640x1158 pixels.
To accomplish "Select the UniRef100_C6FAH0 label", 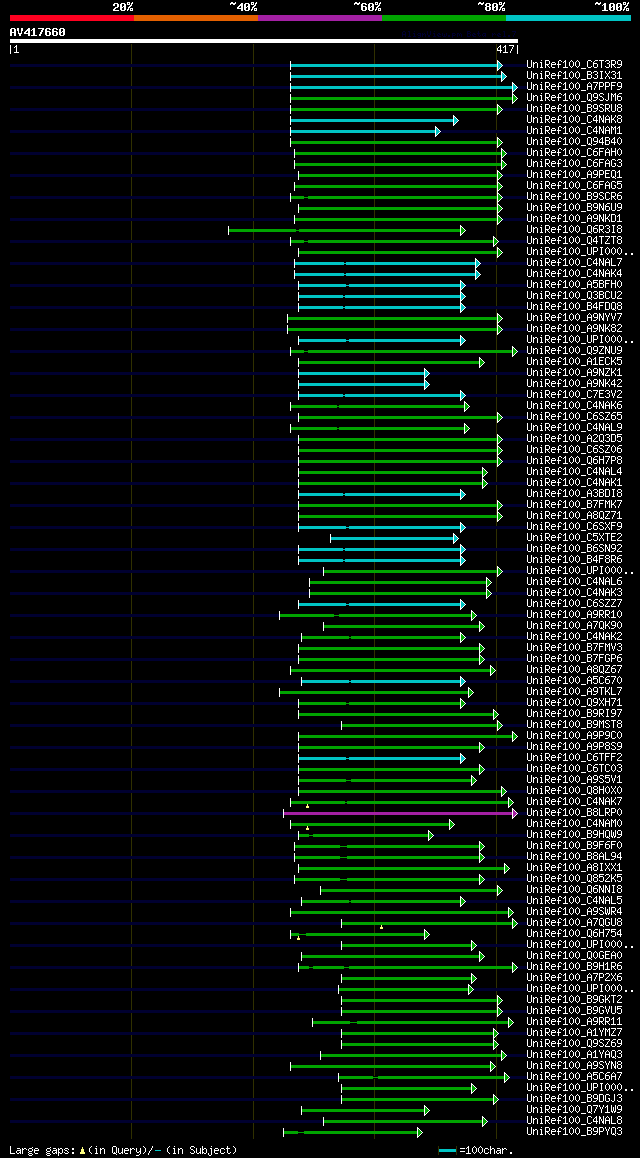I will (x=574, y=153).
